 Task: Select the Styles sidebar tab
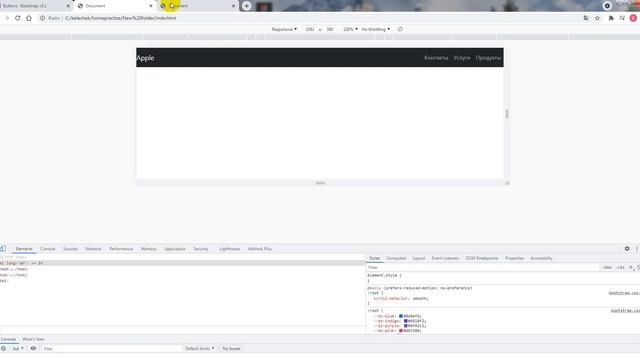click(x=374, y=258)
